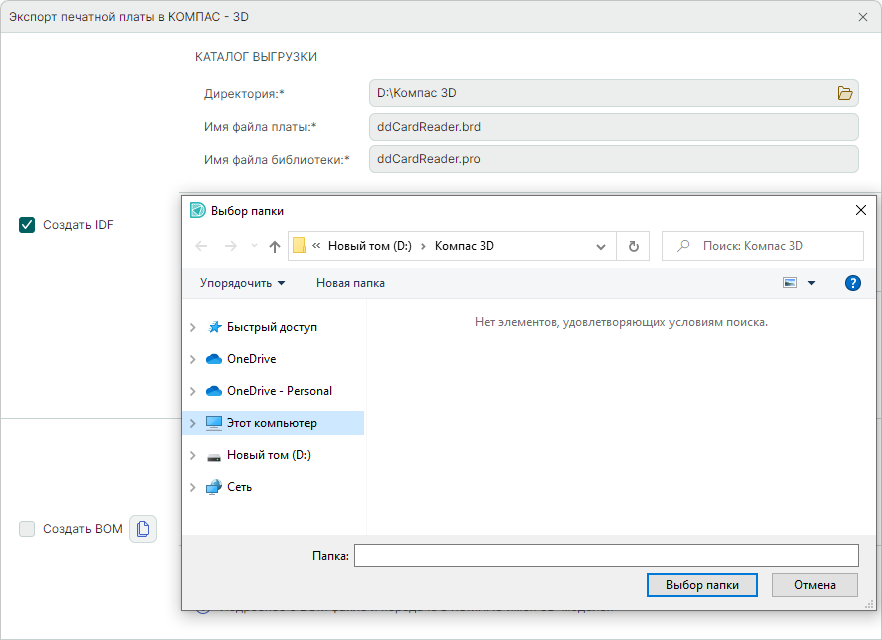
Task: Open the Упорядочить dropdown menu
Action: pyautogui.click(x=242, y=283)
